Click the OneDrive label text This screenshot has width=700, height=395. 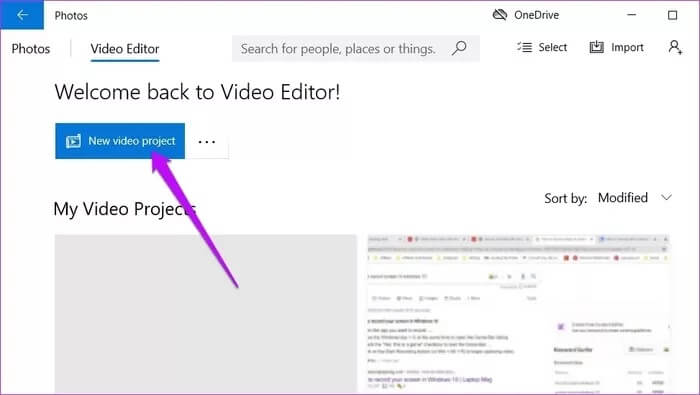click(537, 15)
